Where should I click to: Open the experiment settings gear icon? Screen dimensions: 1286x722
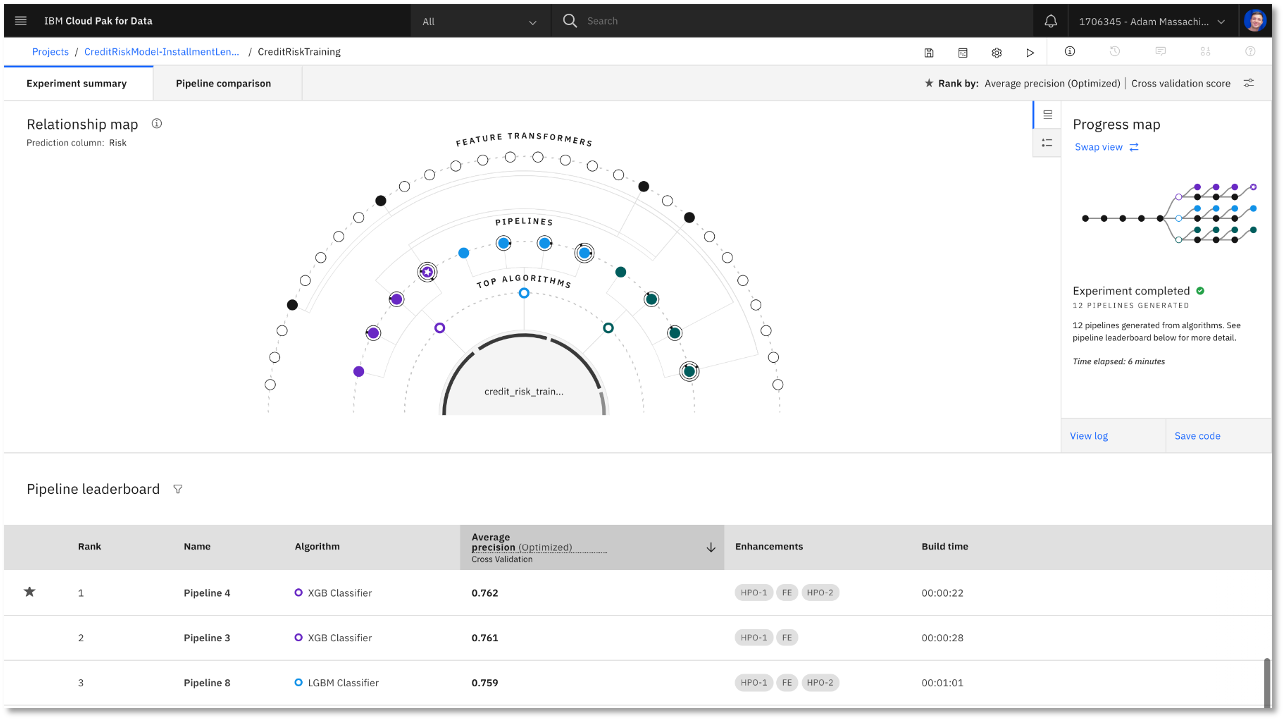996,52
